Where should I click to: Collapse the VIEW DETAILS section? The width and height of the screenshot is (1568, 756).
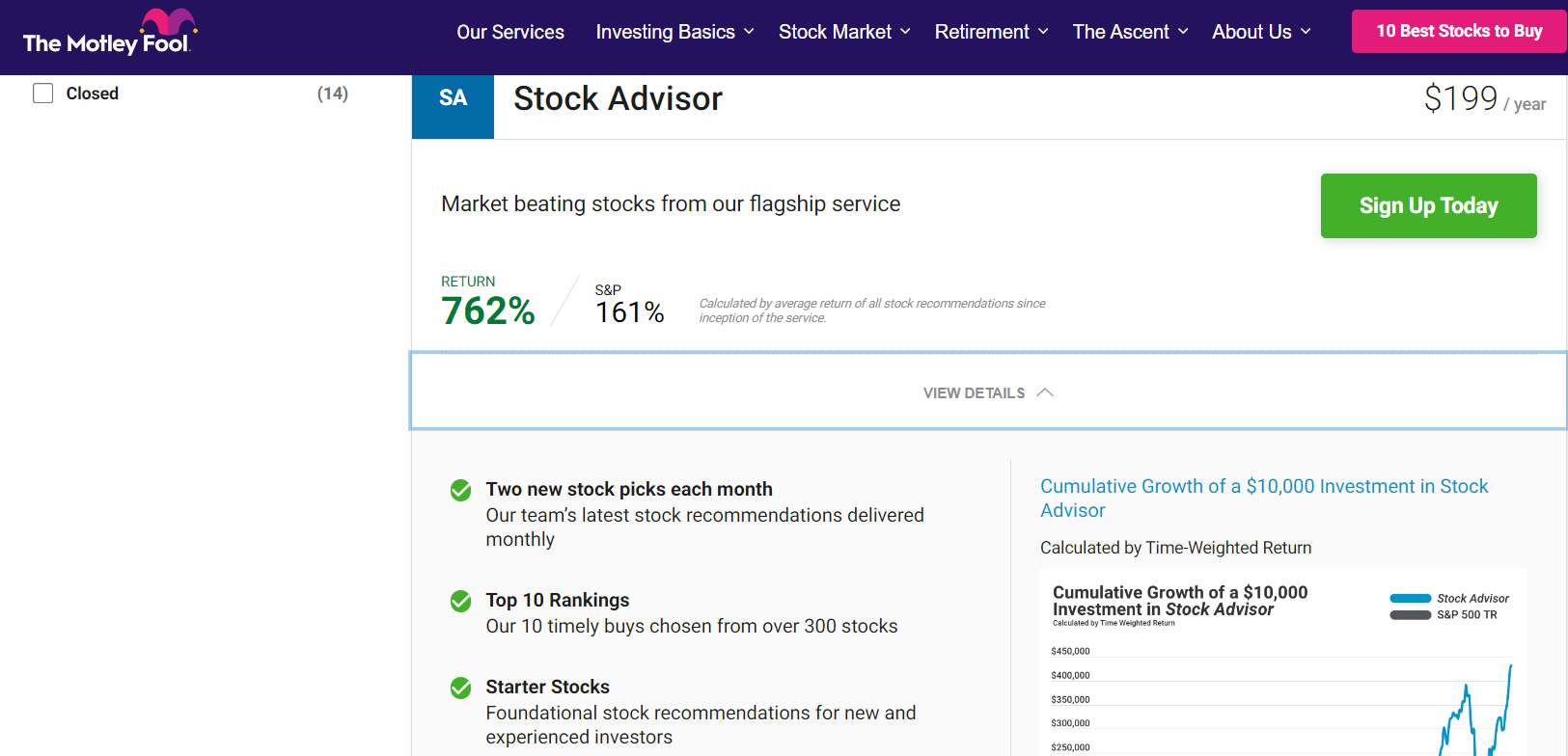988,391
